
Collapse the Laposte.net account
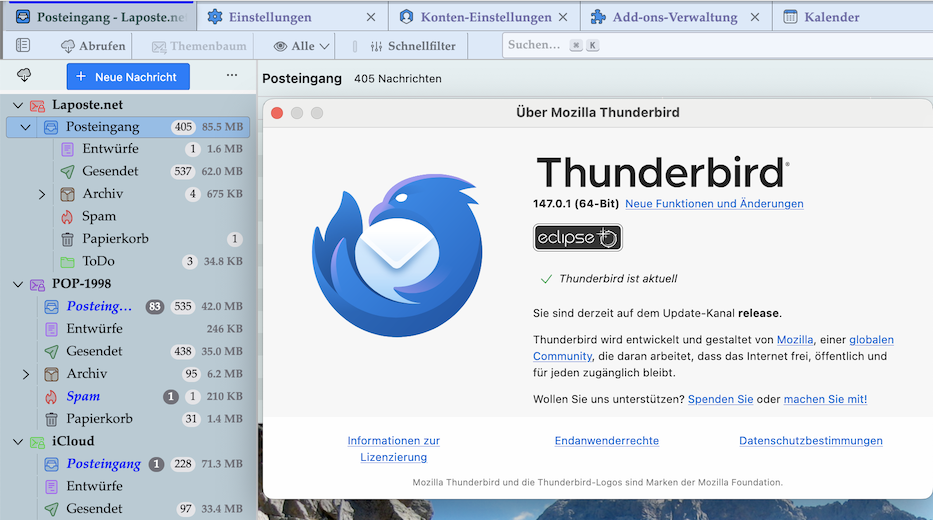(18, 105)
